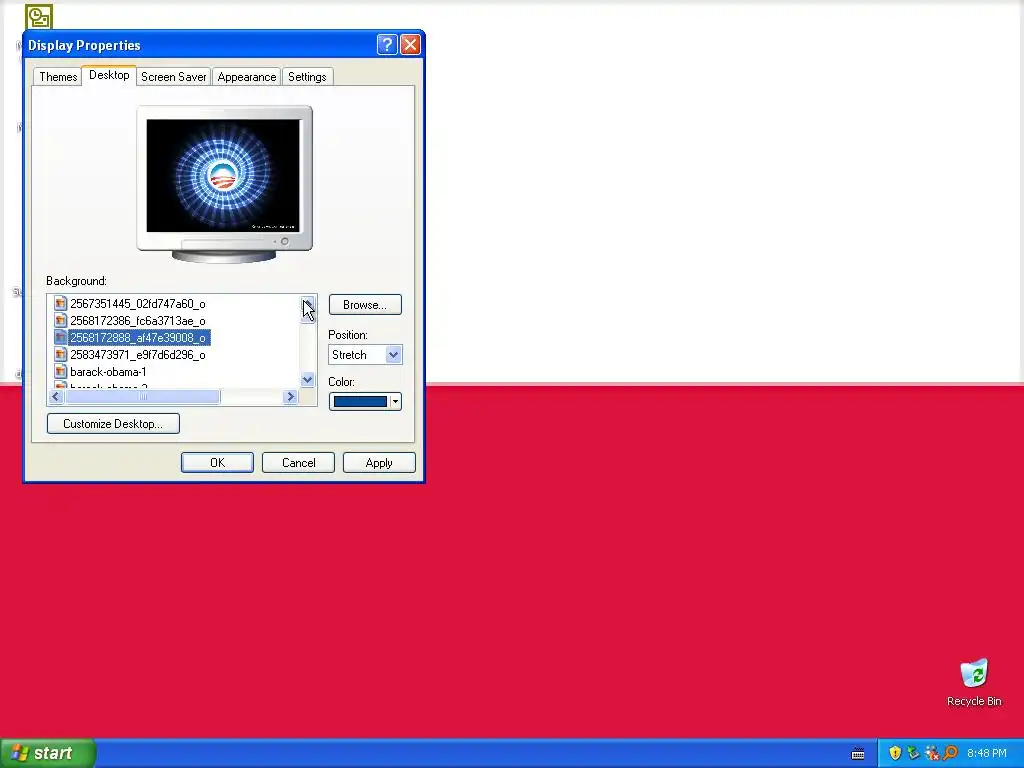Click the keyboard icon on taskbar

pos(858,754)
